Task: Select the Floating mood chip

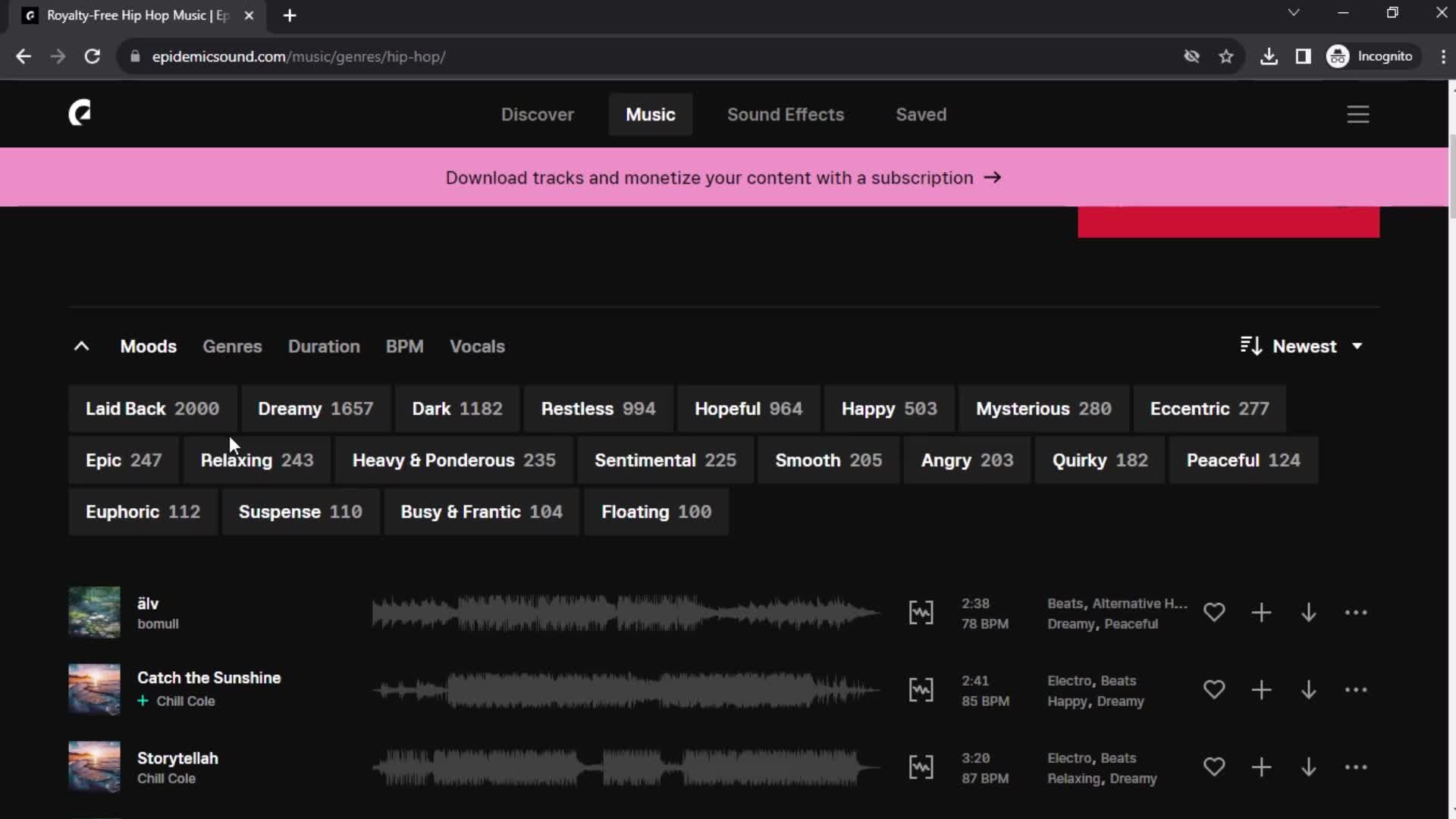Action: [657, 512]
